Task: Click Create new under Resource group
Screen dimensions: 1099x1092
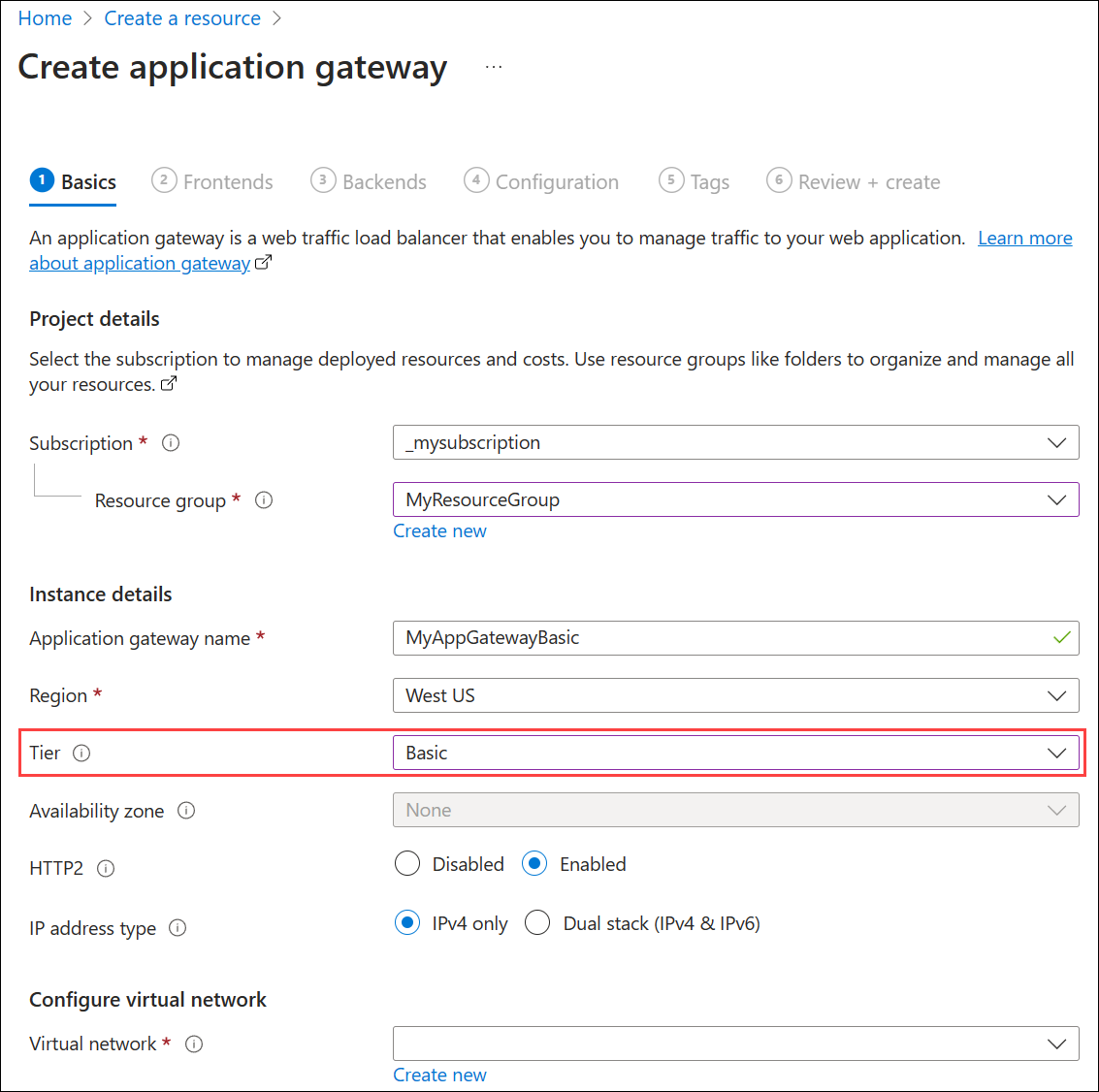Action: tap(439, 530)
